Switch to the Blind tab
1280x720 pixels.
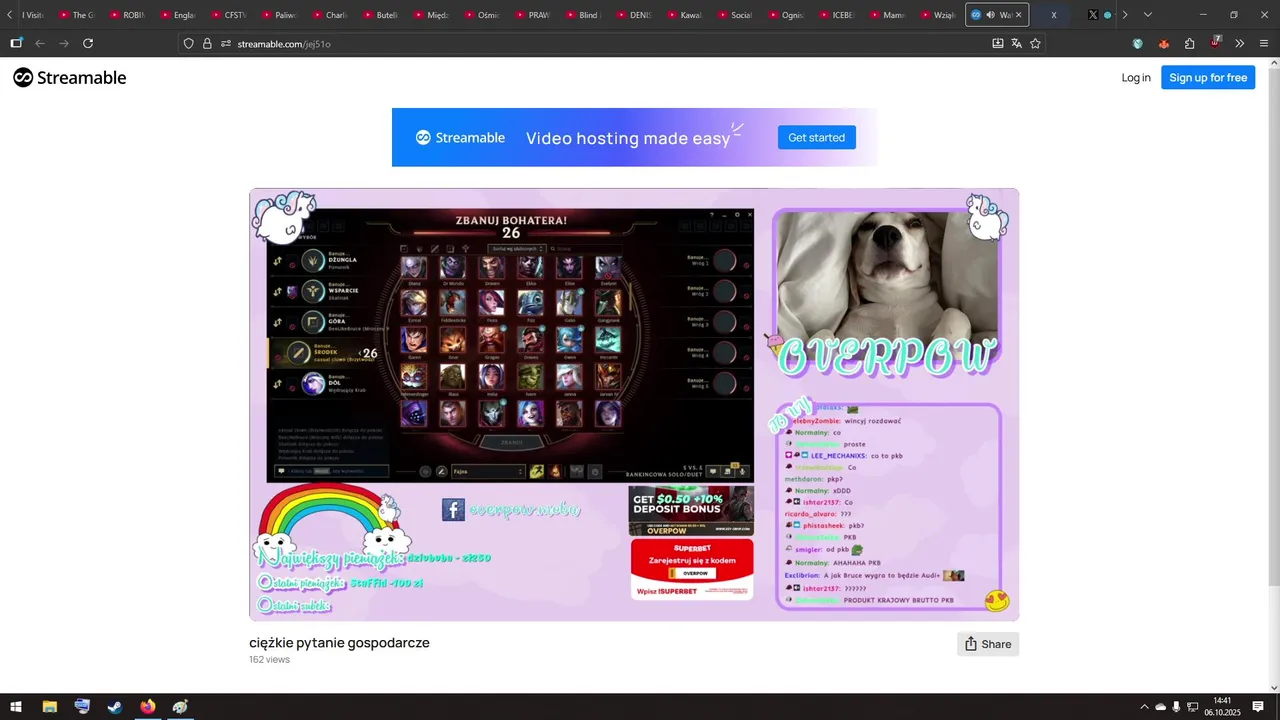[x=584, y=15]
